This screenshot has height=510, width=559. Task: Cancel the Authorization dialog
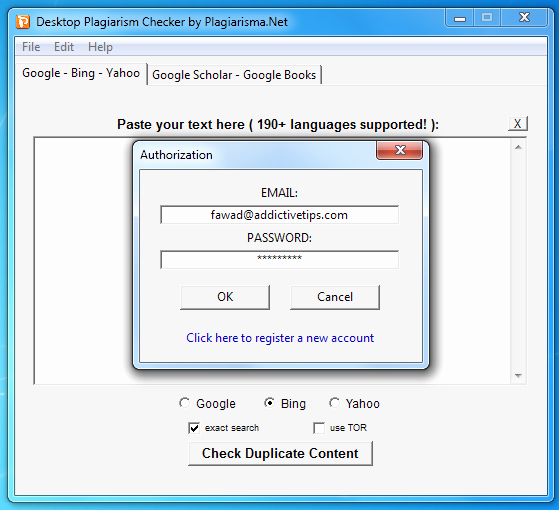tap(335, 297)
